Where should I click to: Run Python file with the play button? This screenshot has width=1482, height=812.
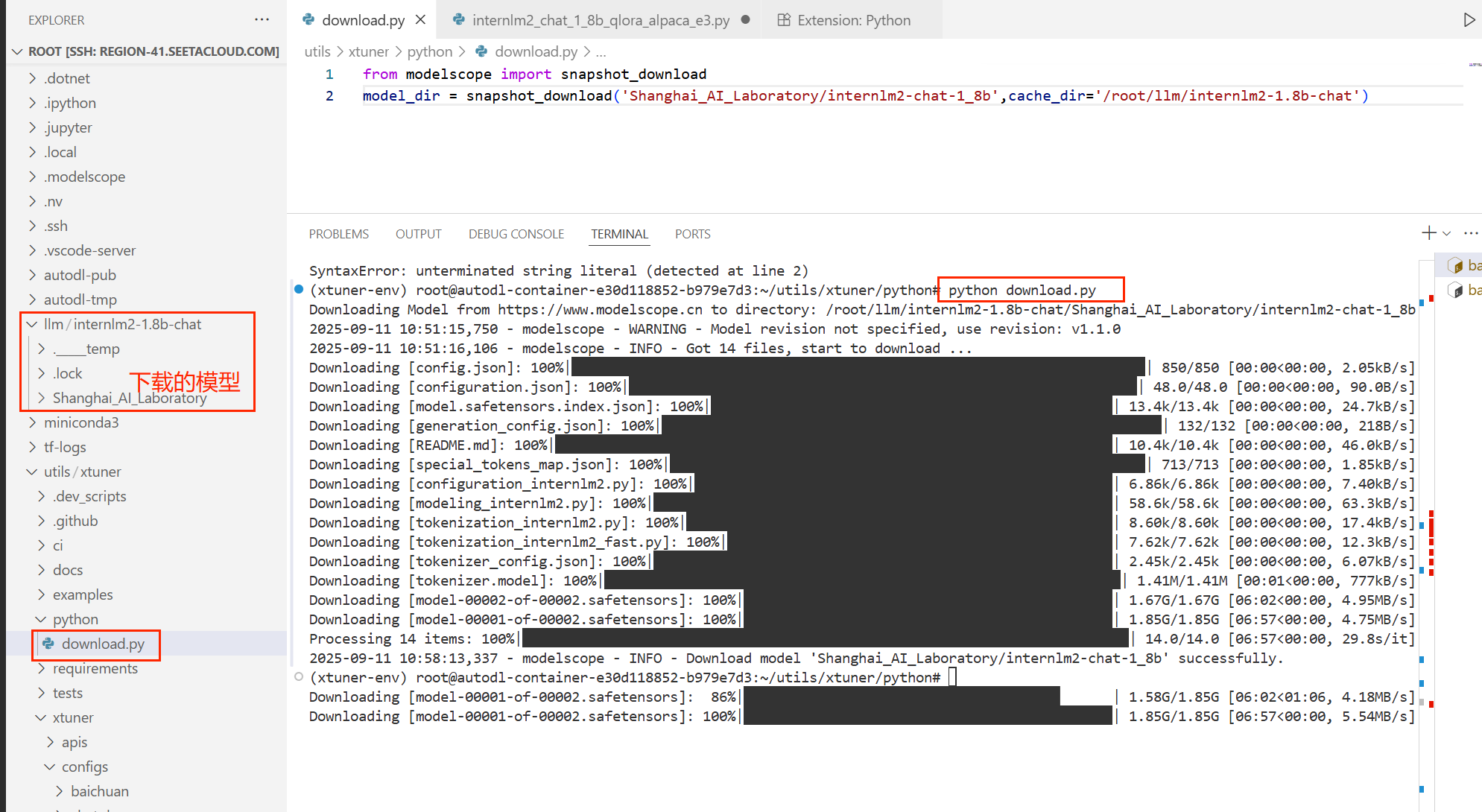(x=1469, y=20)
